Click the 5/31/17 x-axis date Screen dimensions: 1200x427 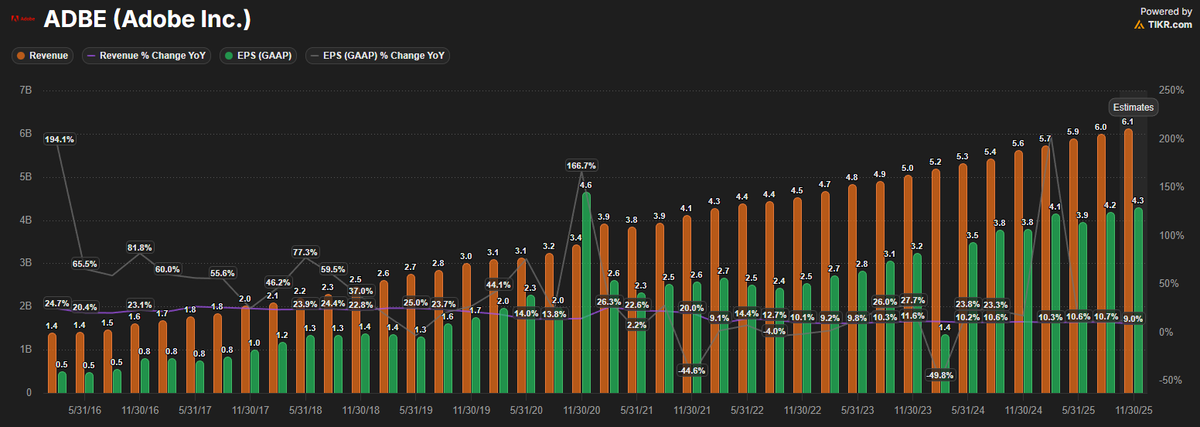point(193,409)
